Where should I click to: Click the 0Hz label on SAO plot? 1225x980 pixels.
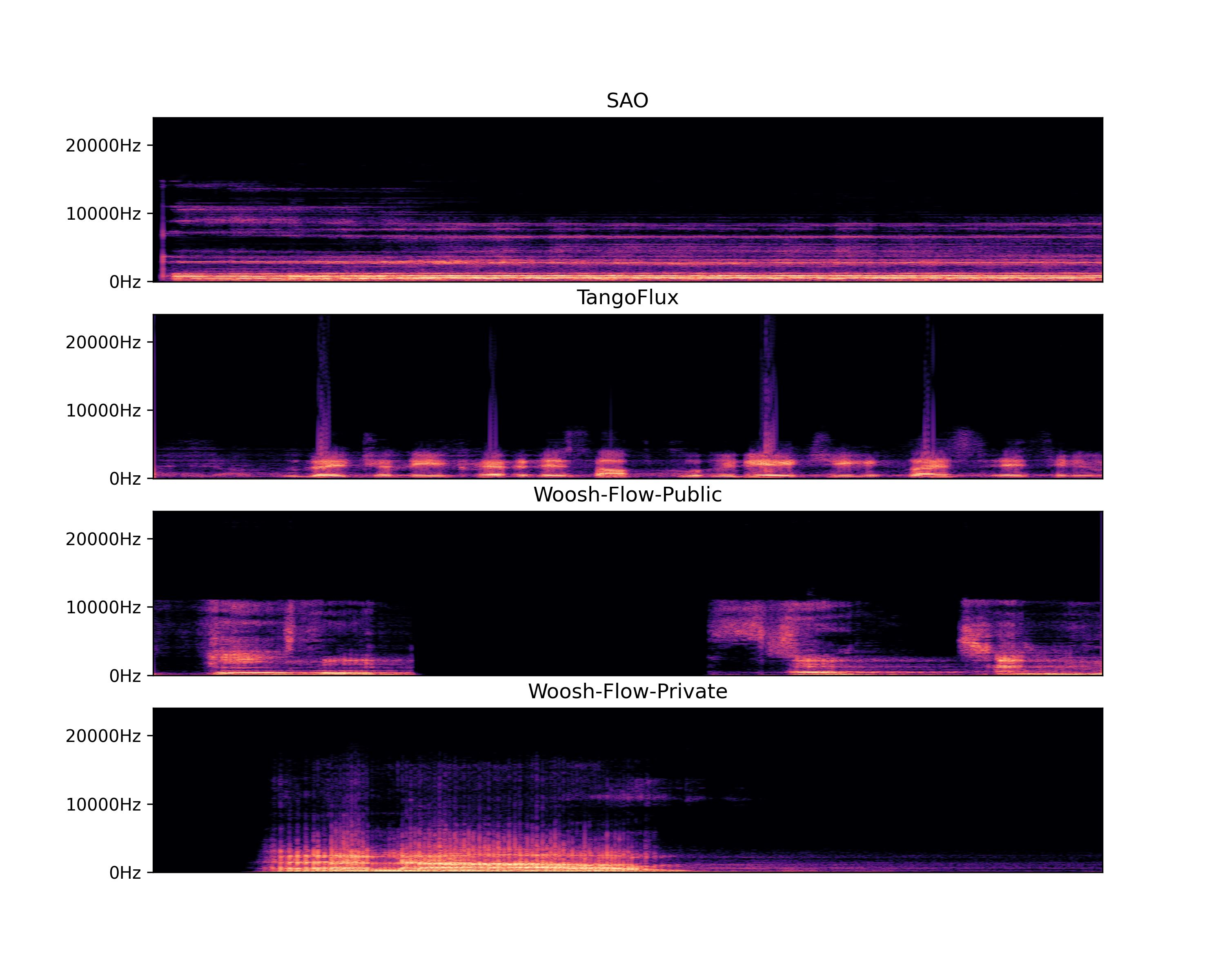(125, 282)
